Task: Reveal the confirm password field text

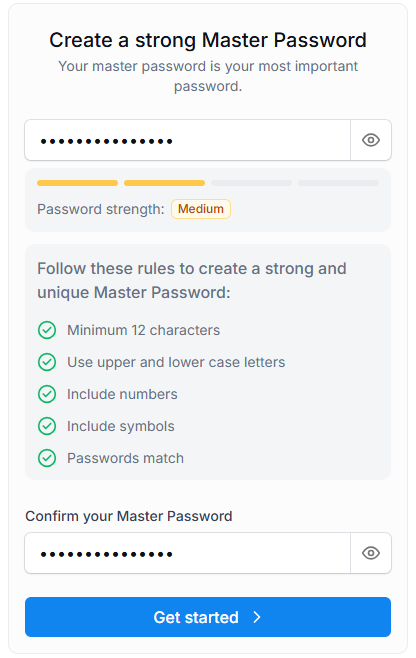Action: pyautogui.click(x=371, y=553)
